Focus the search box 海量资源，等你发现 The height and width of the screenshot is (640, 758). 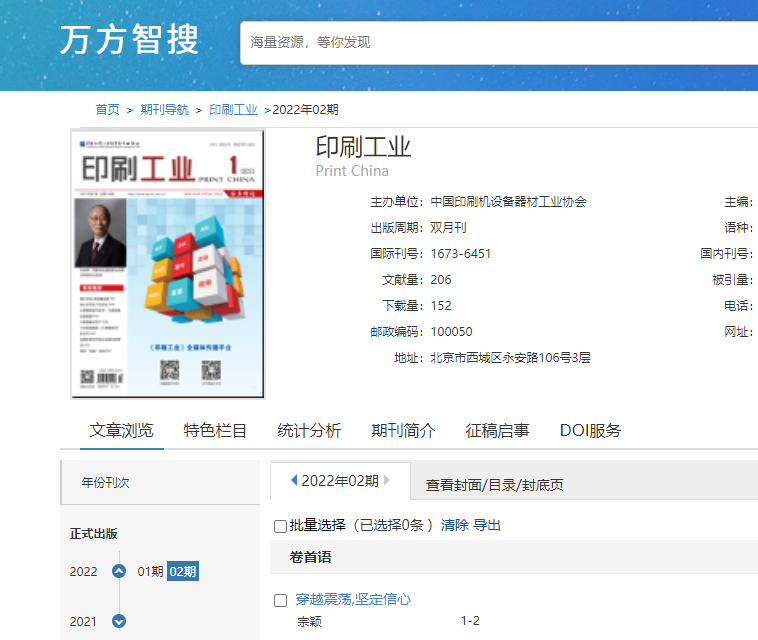(499, 43)
